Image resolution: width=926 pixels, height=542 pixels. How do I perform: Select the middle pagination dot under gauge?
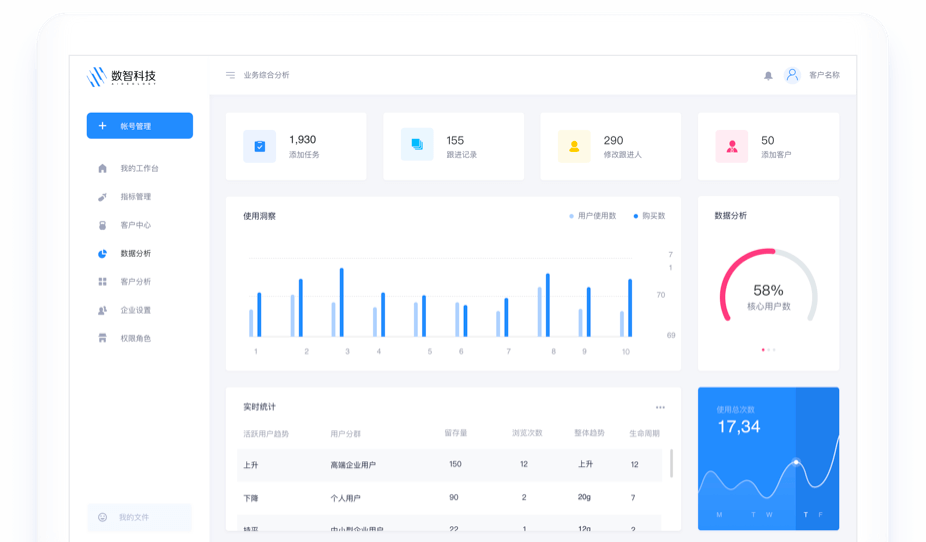click(x=768, y=350)
